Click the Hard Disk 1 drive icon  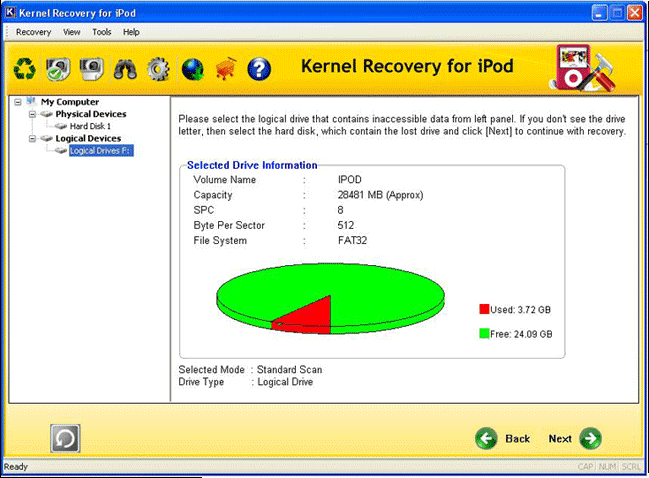(x=61, y=126)
